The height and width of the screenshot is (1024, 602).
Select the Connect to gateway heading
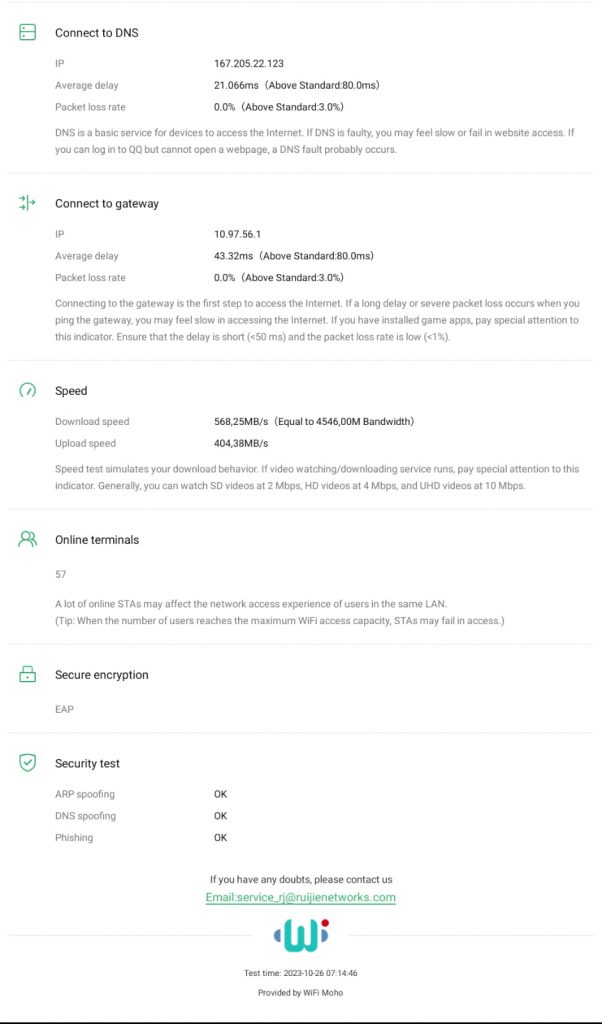coord(107,204)
